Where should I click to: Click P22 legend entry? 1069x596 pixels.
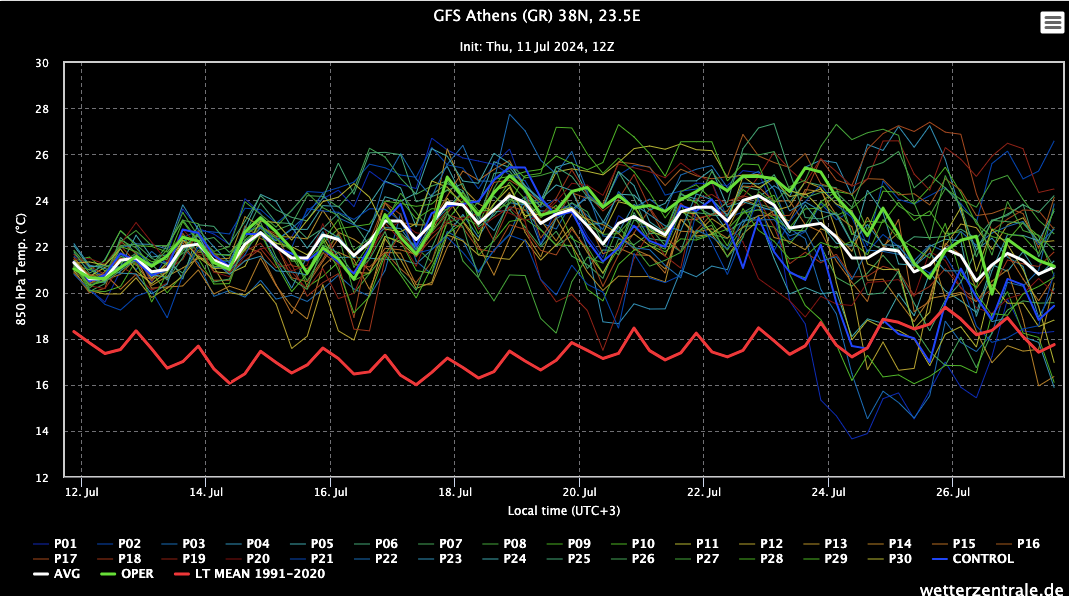(376, 558)
